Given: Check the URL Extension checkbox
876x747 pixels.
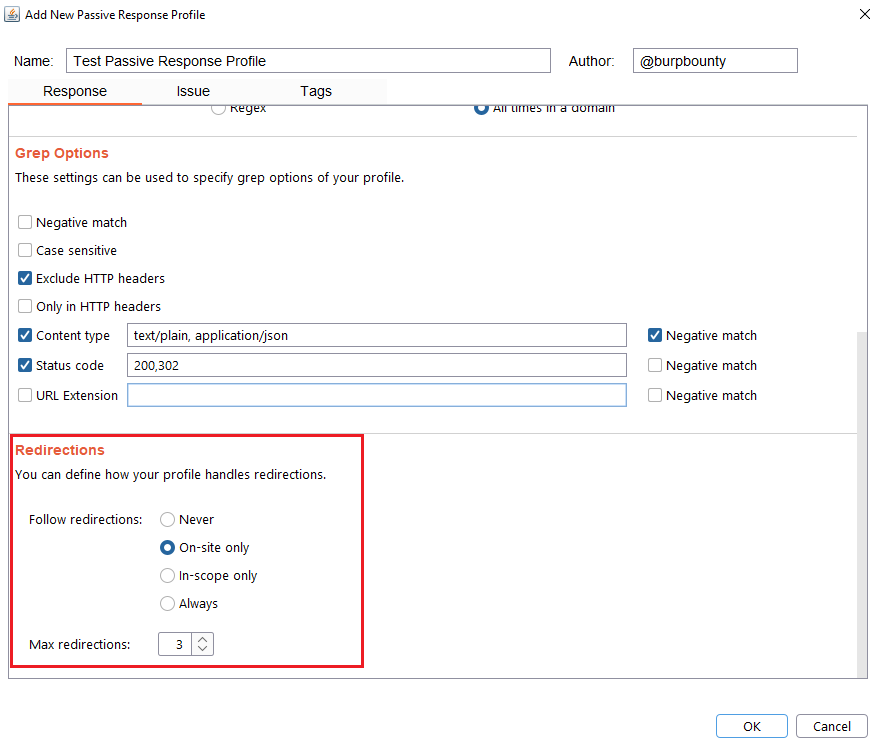Looking at the screenshot, I should pyautogui.click(x=25, y=395).
